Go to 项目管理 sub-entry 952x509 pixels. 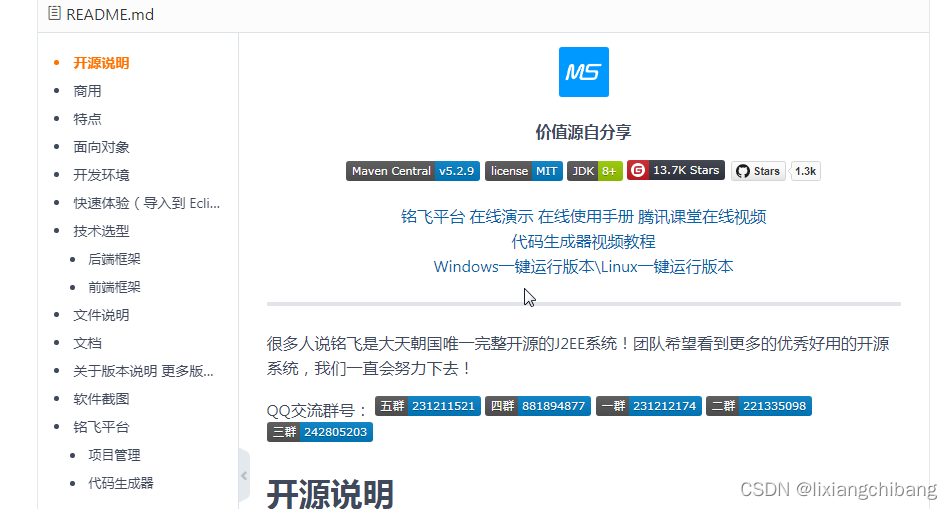[x=114, y=455]
